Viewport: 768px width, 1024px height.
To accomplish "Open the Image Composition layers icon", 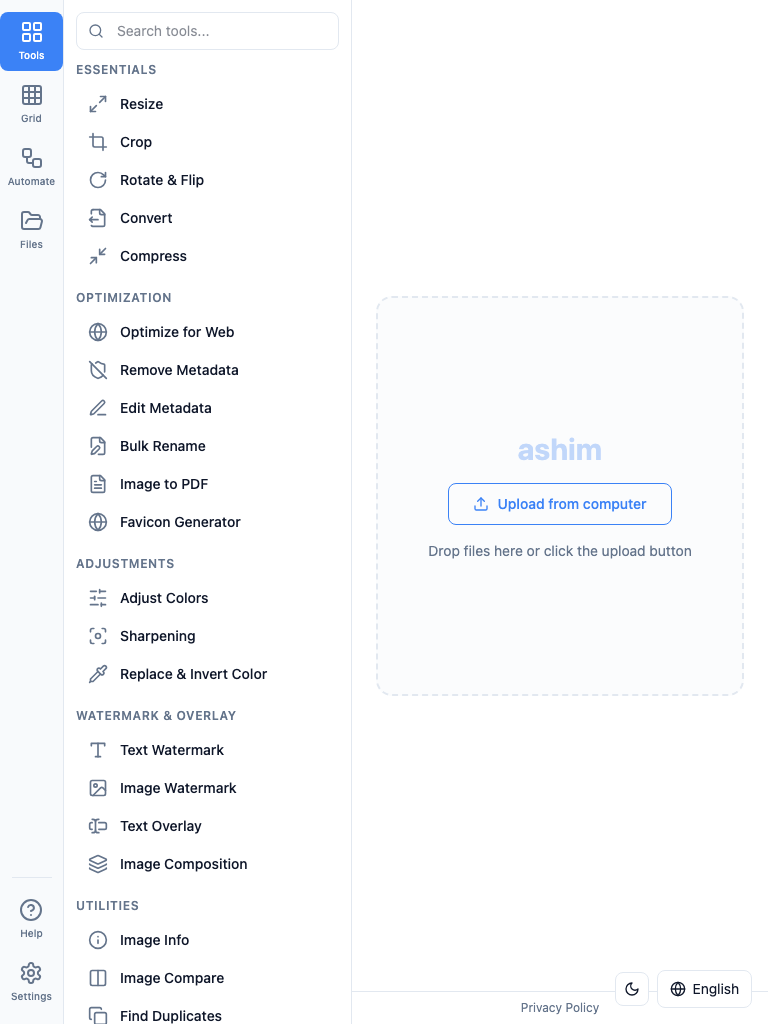I will (x=98, y=864).
